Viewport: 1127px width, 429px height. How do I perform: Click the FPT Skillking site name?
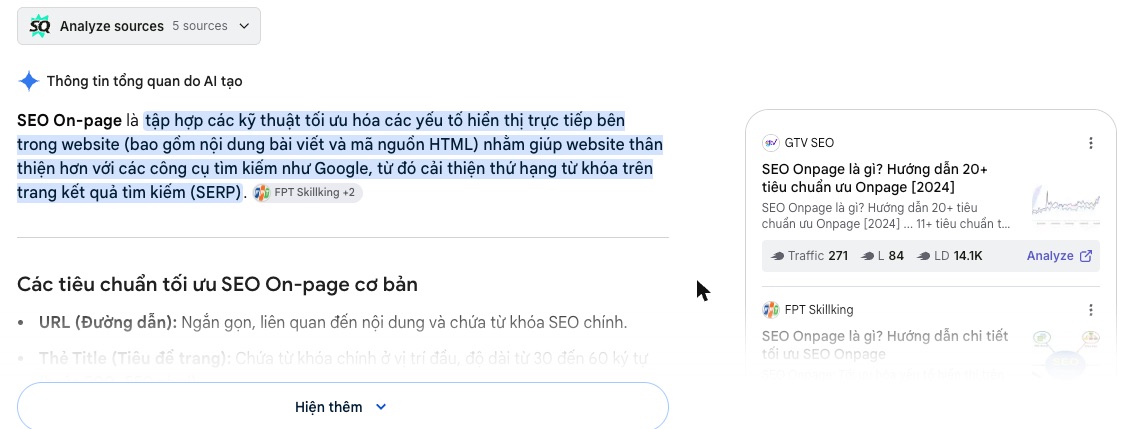[819, 310]
